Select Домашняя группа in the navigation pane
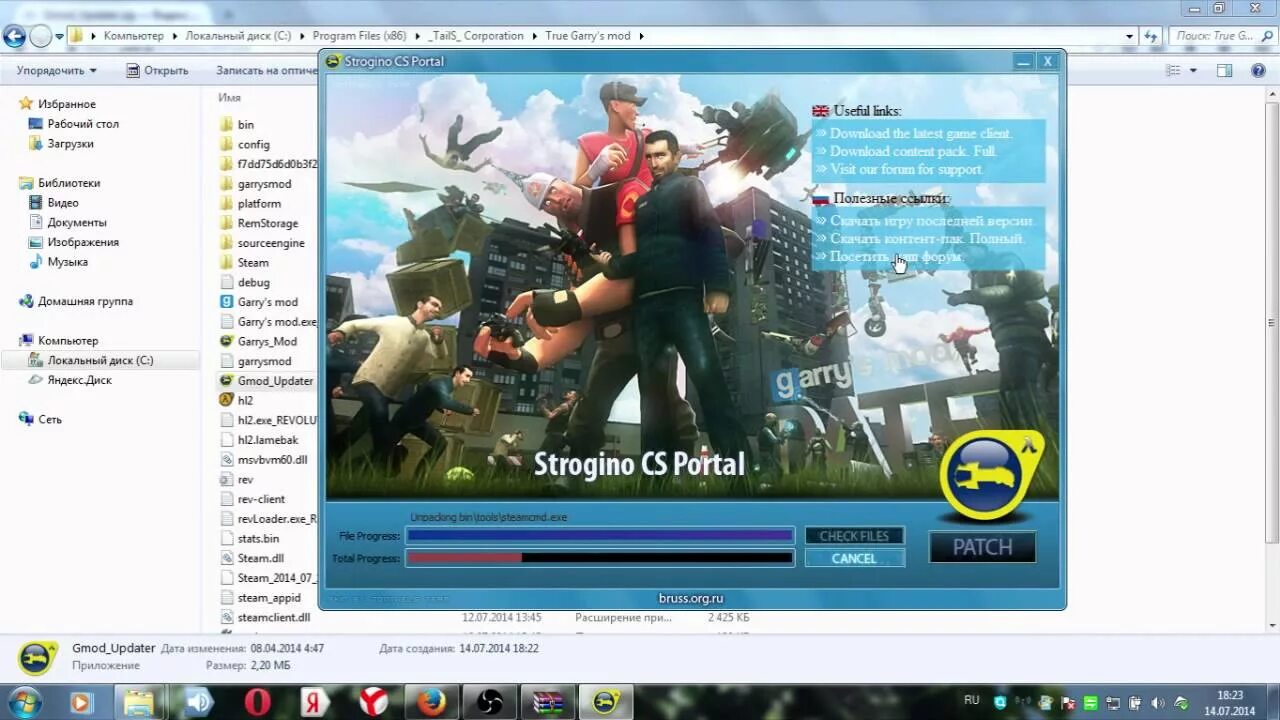 click(85, 301)
